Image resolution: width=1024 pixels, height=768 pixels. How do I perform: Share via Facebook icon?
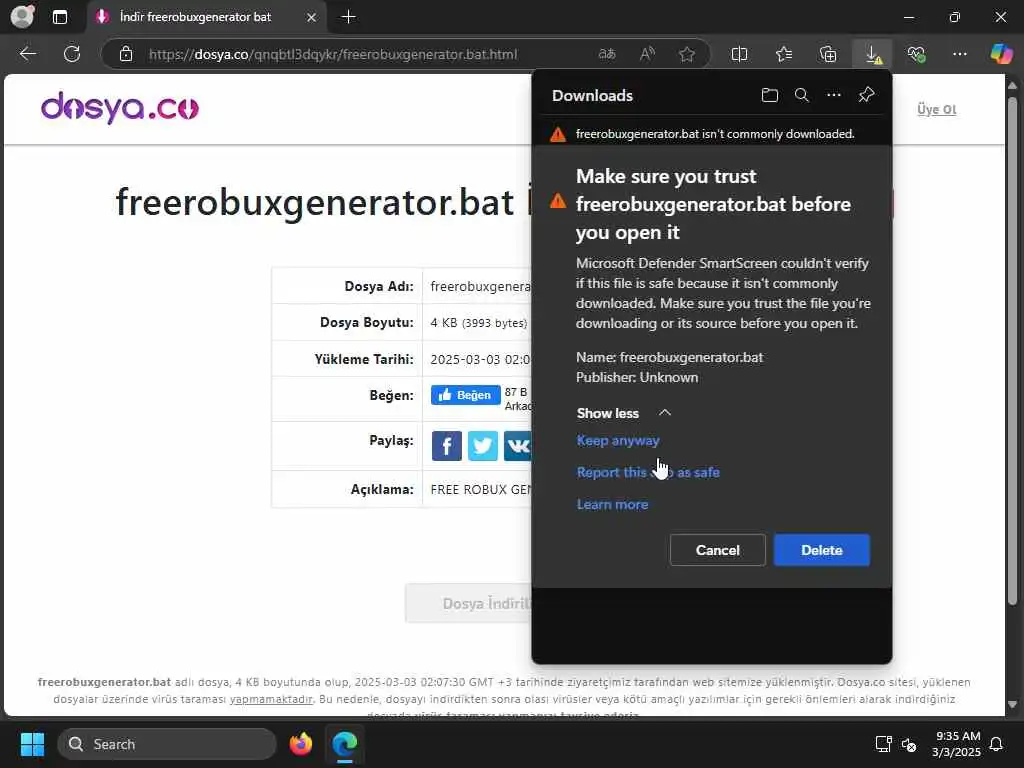(x=447, y=446)
